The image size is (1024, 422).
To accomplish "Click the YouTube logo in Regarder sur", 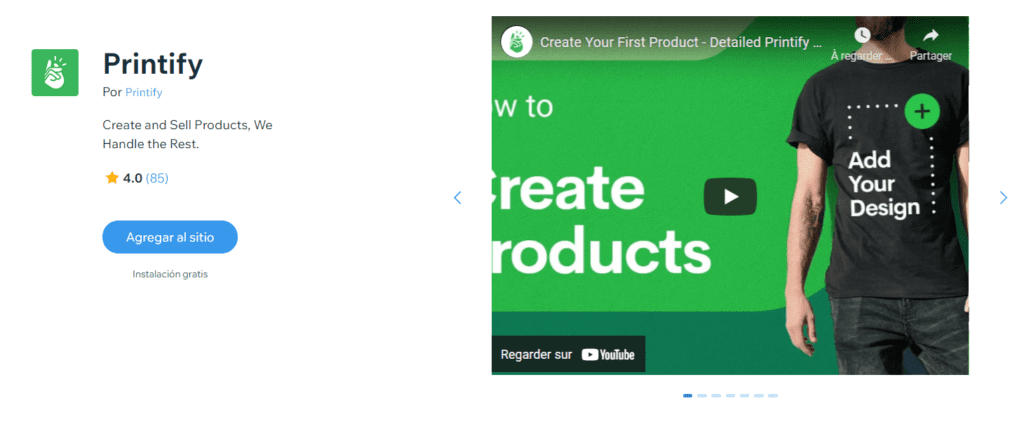I will (x=607, y=355).
